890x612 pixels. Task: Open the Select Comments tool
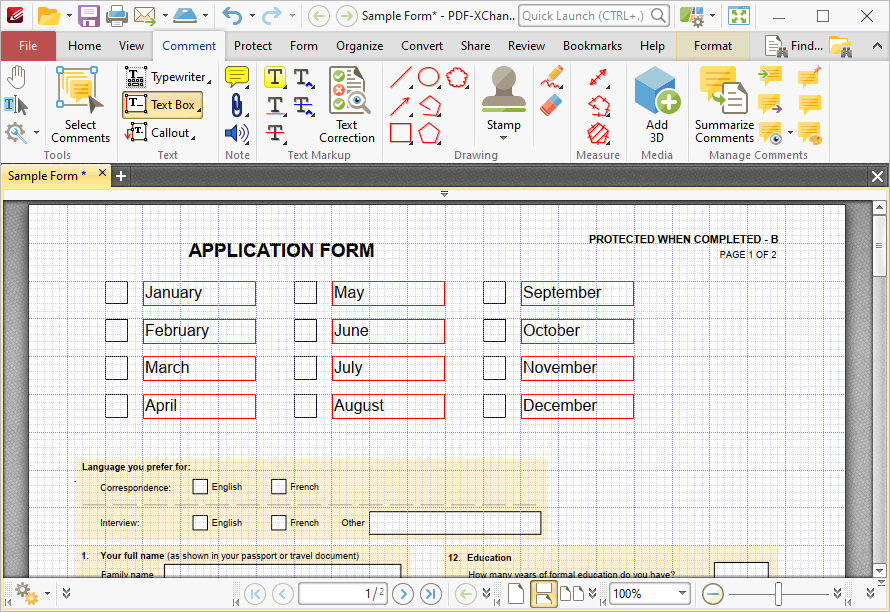[x=80, y=105]
